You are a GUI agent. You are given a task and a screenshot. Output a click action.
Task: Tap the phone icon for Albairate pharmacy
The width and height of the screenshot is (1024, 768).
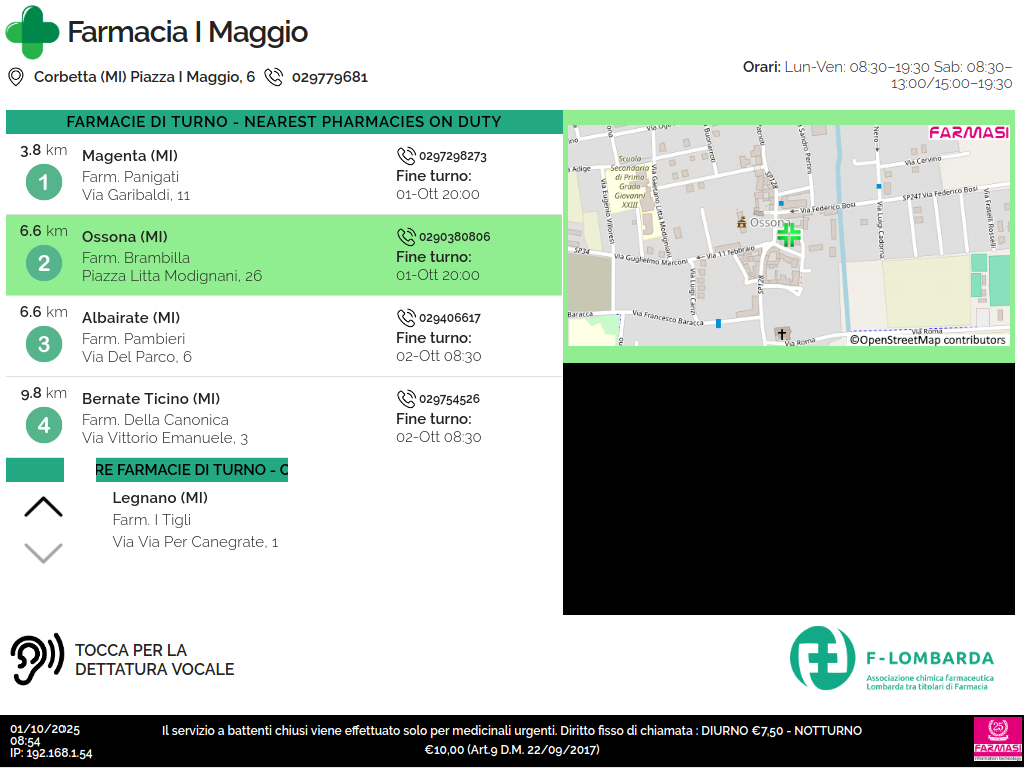coord(406,318)
